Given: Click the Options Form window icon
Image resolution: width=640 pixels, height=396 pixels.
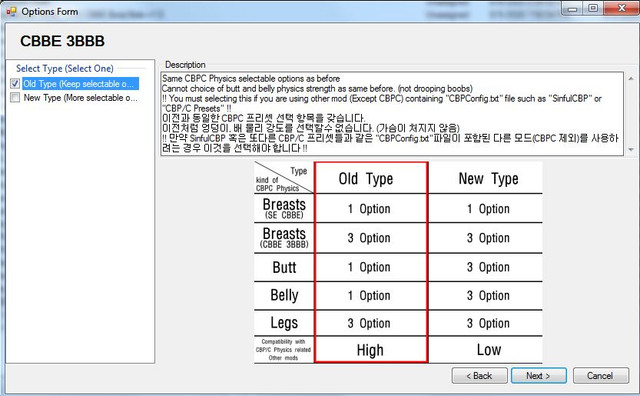Looking at the screenshot, I should coord(11,11).
